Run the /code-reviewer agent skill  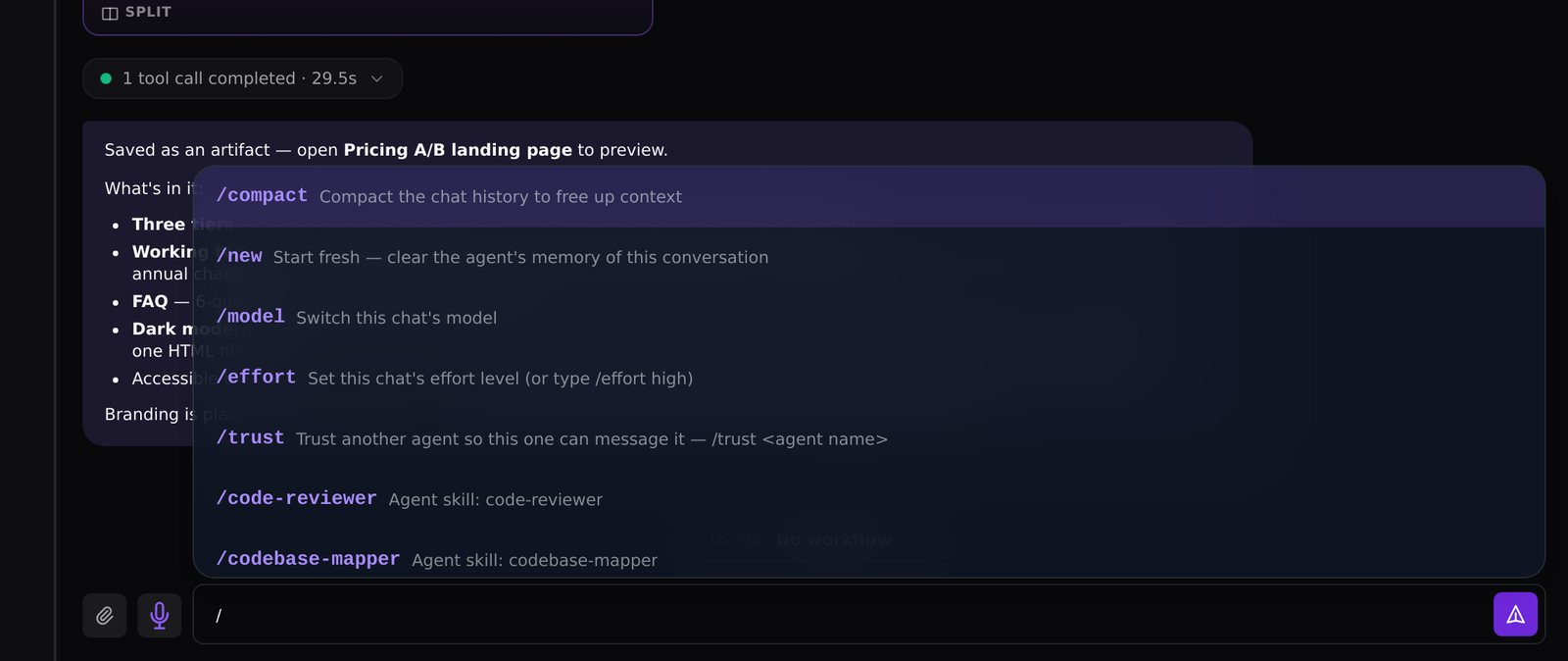(x=868, y=499)
